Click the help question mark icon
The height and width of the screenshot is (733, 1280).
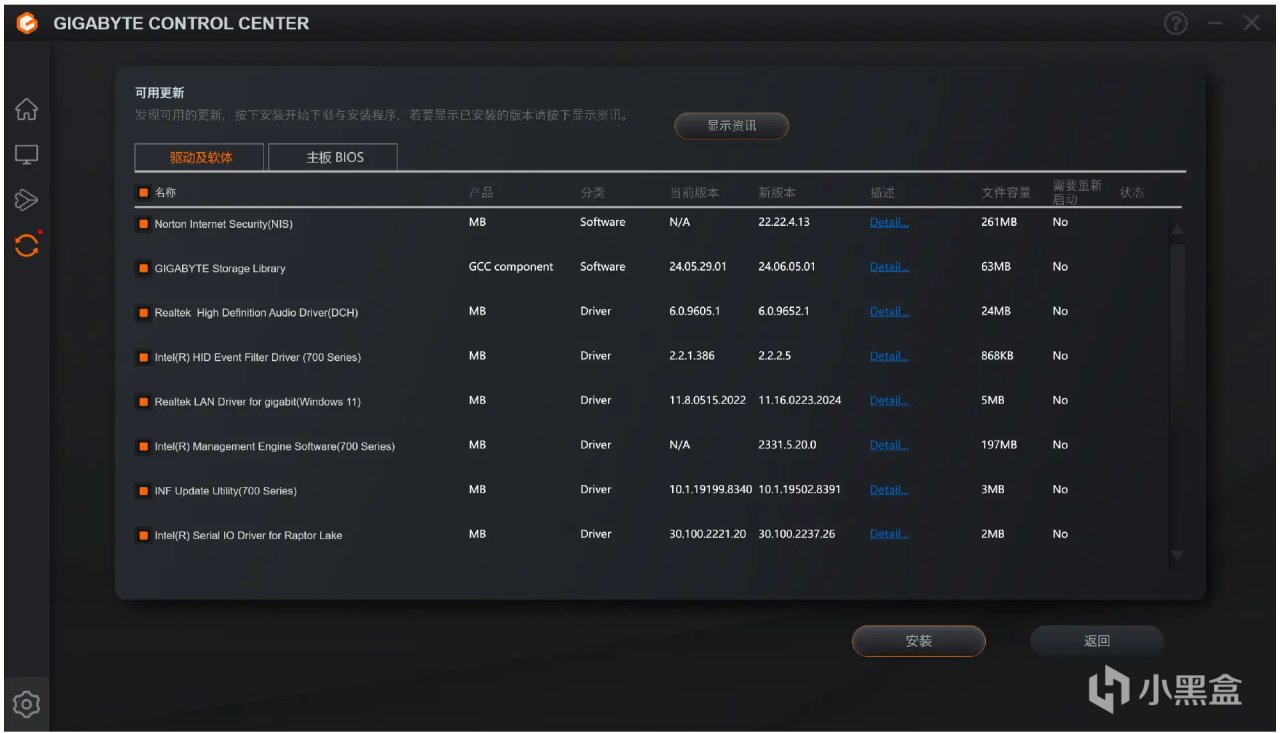click(1176, 24)
